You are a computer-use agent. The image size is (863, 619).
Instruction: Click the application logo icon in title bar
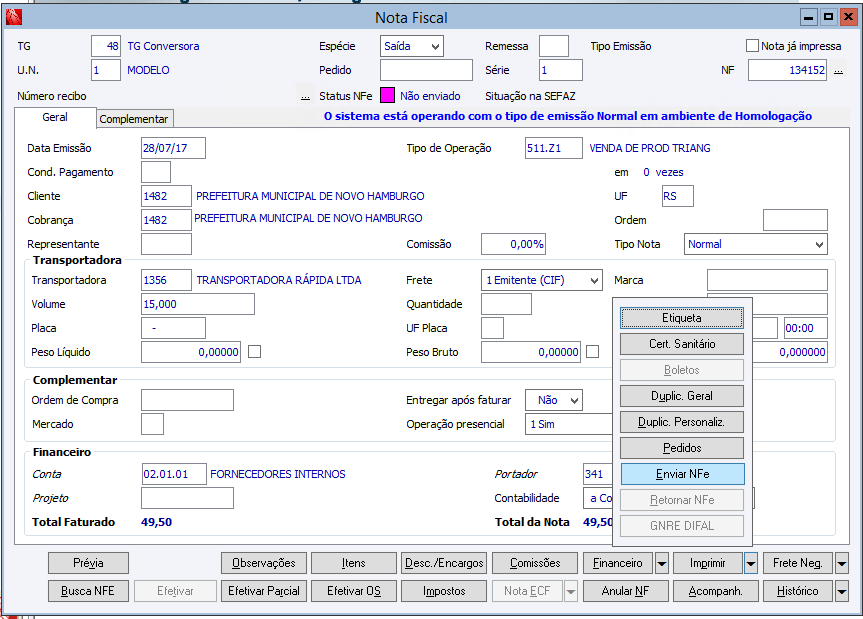pyautogui.click(x=13, y=17)
